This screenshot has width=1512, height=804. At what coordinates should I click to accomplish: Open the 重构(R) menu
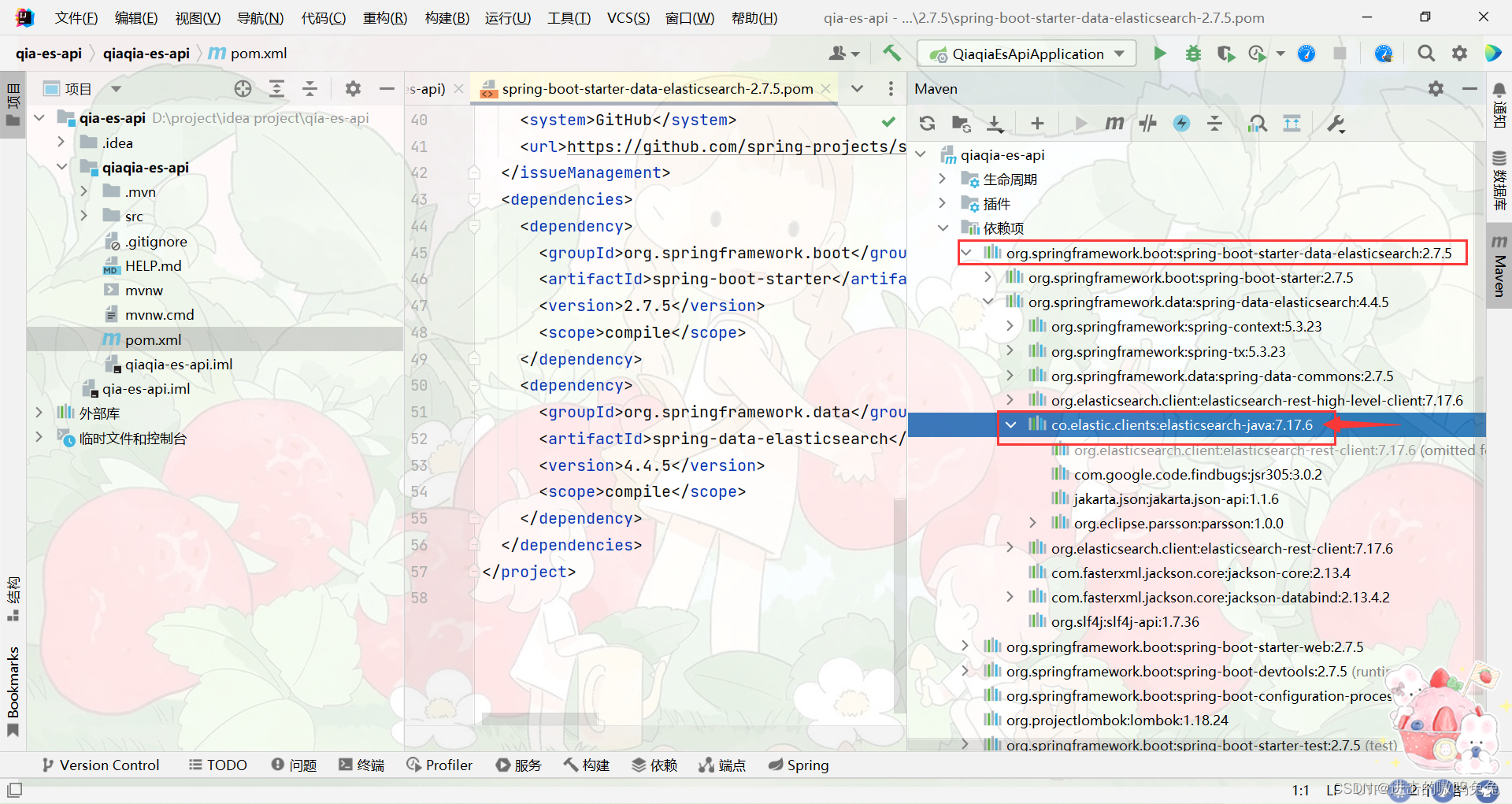pos(385,17)
